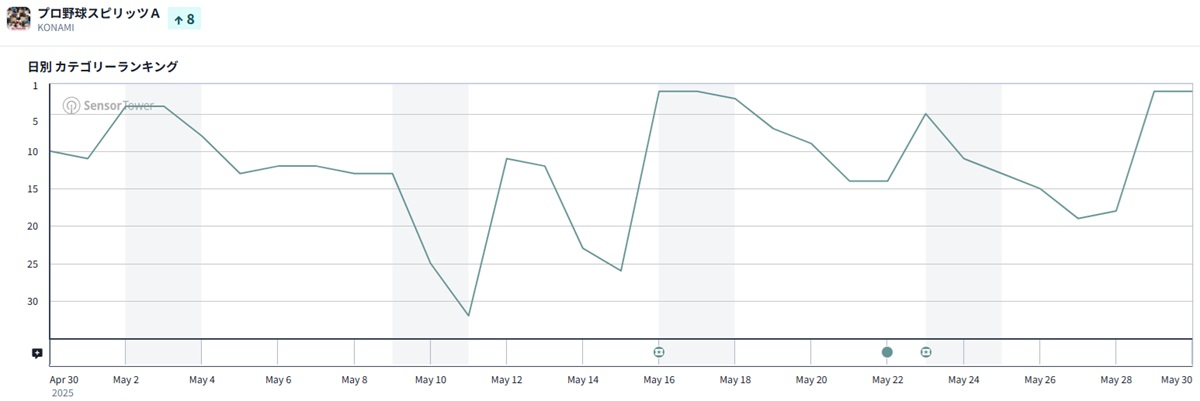The height and width of the screenshot is (401, 1200).
Task: Open the プロ野球スピリッツA app title link
Action: [x=98, y=12]
